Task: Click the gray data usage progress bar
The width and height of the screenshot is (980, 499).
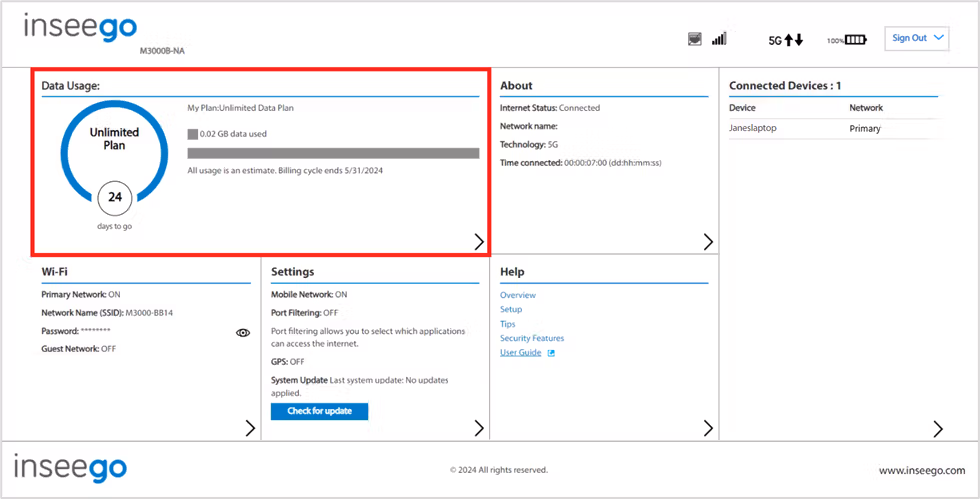Action: tap(333, 153)
